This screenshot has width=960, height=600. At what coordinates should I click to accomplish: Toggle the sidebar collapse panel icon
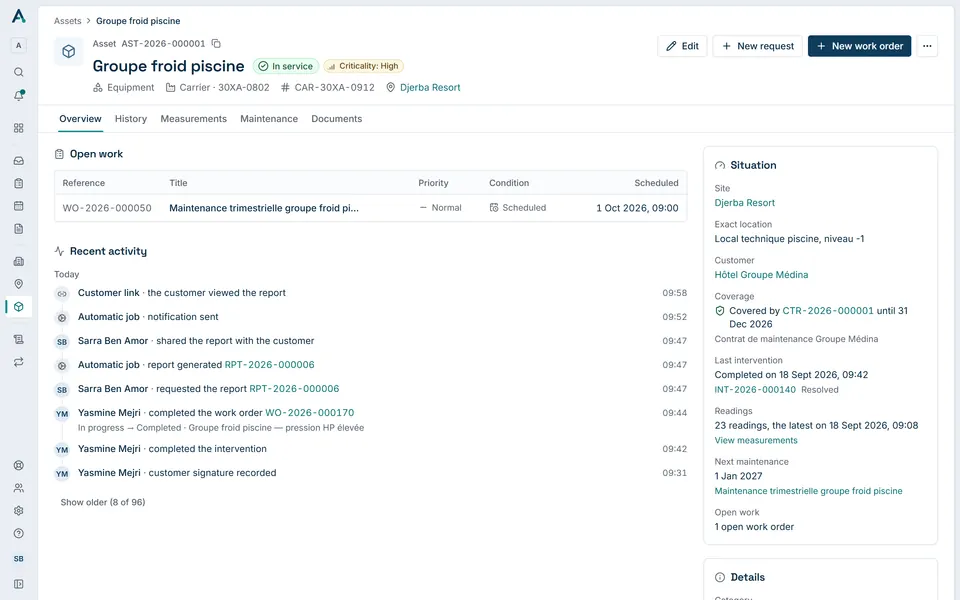pos(18,584)
